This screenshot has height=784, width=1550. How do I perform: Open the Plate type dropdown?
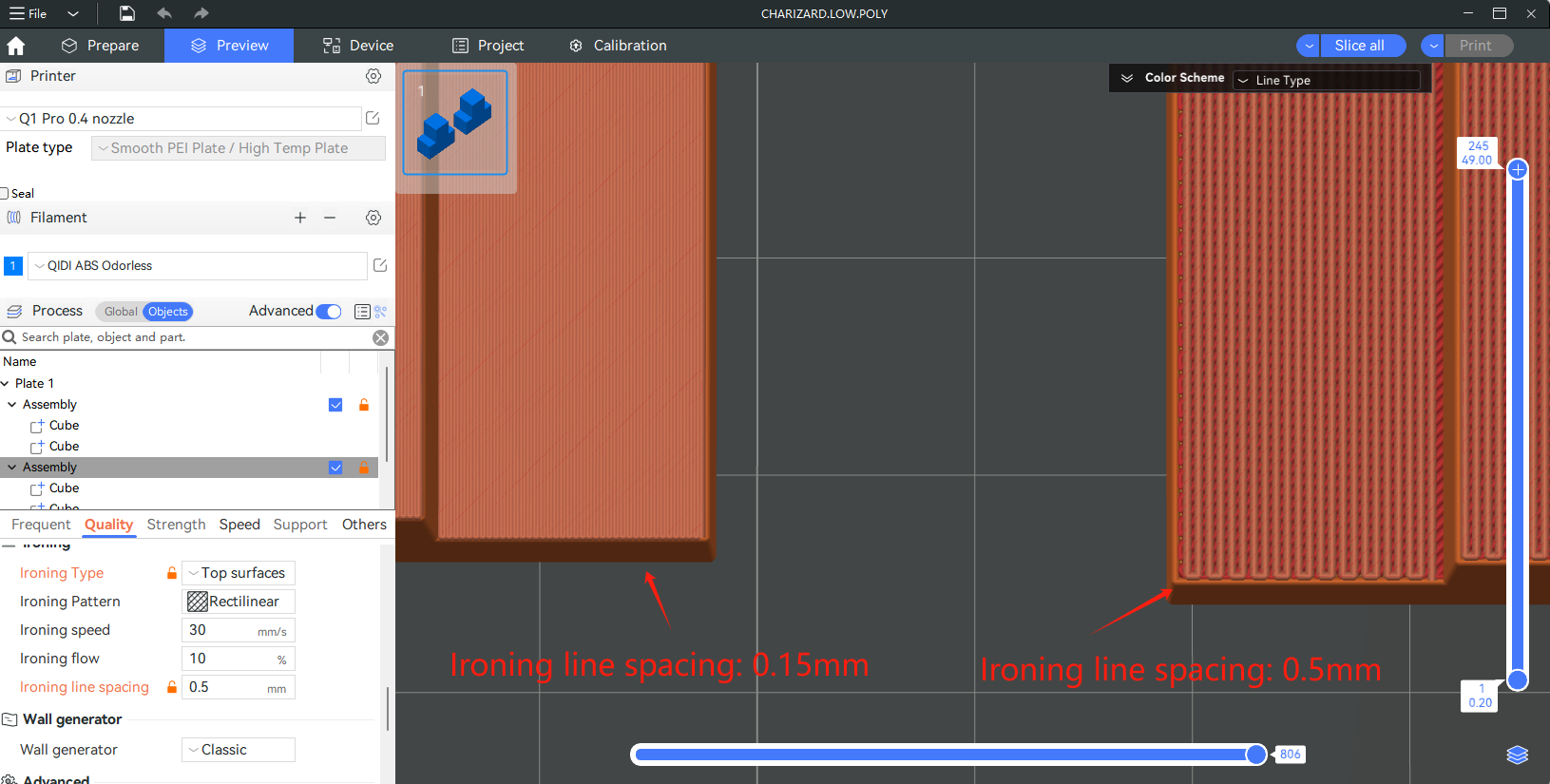(239, 148)
